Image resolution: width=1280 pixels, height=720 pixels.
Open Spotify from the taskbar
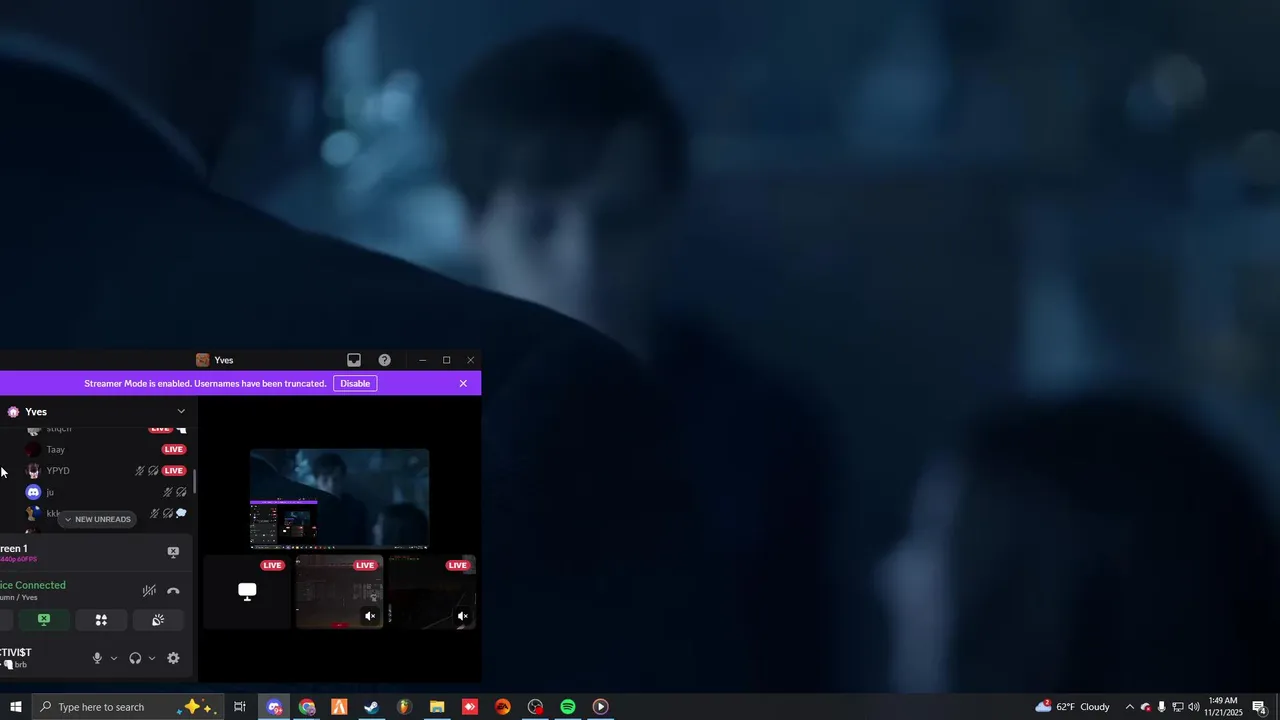click(x=568, y=707)
